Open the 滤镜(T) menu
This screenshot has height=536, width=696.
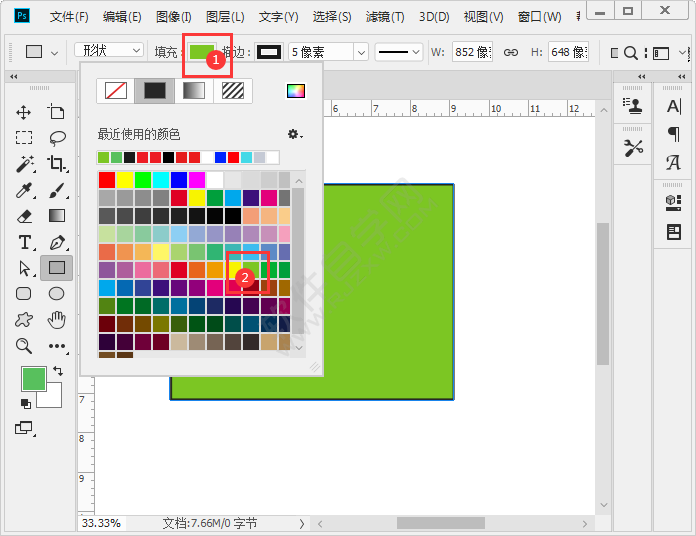(x=385, y=17)
